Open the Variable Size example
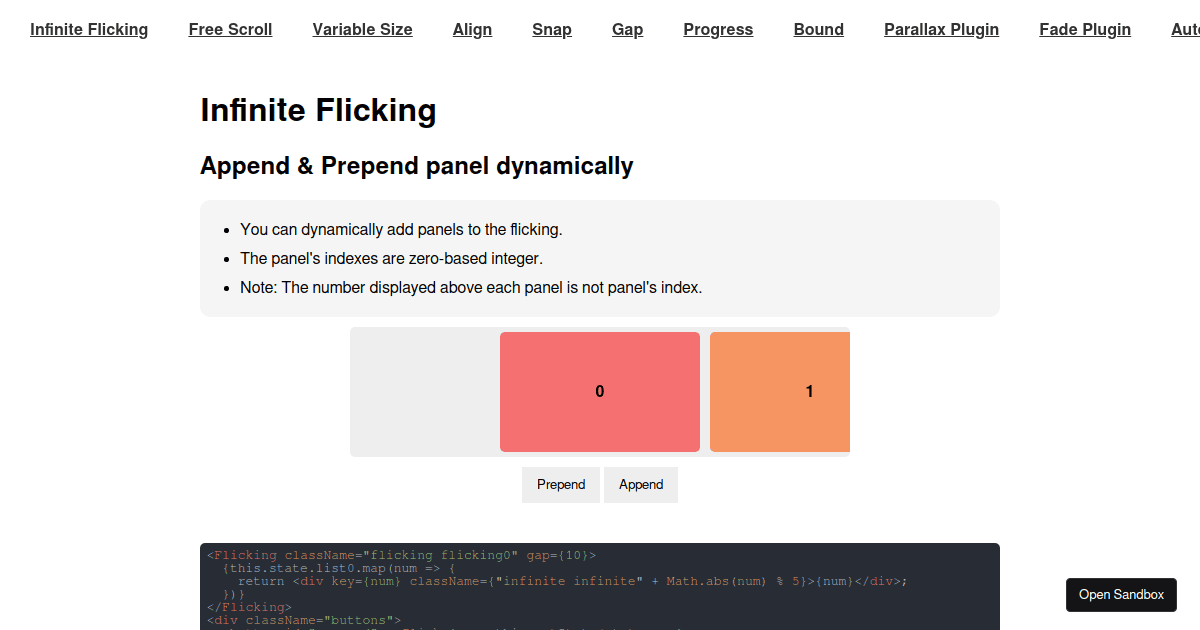This screenshot has height=630, width=1200. tap(362, 29)
